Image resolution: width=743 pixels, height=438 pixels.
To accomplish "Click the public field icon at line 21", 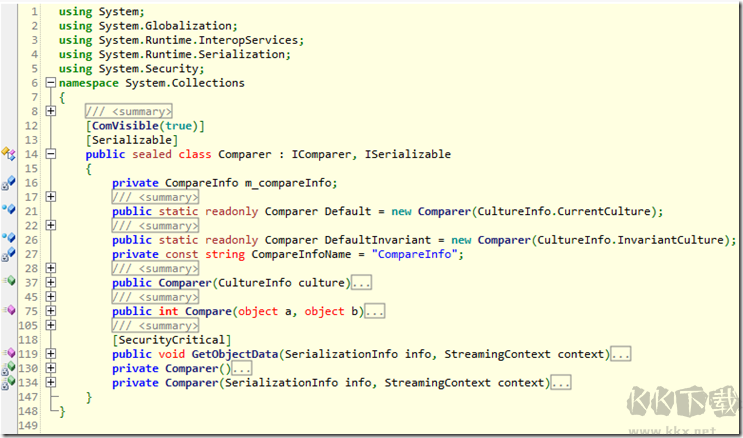I will pyautogui.click(x=9, y=209).
